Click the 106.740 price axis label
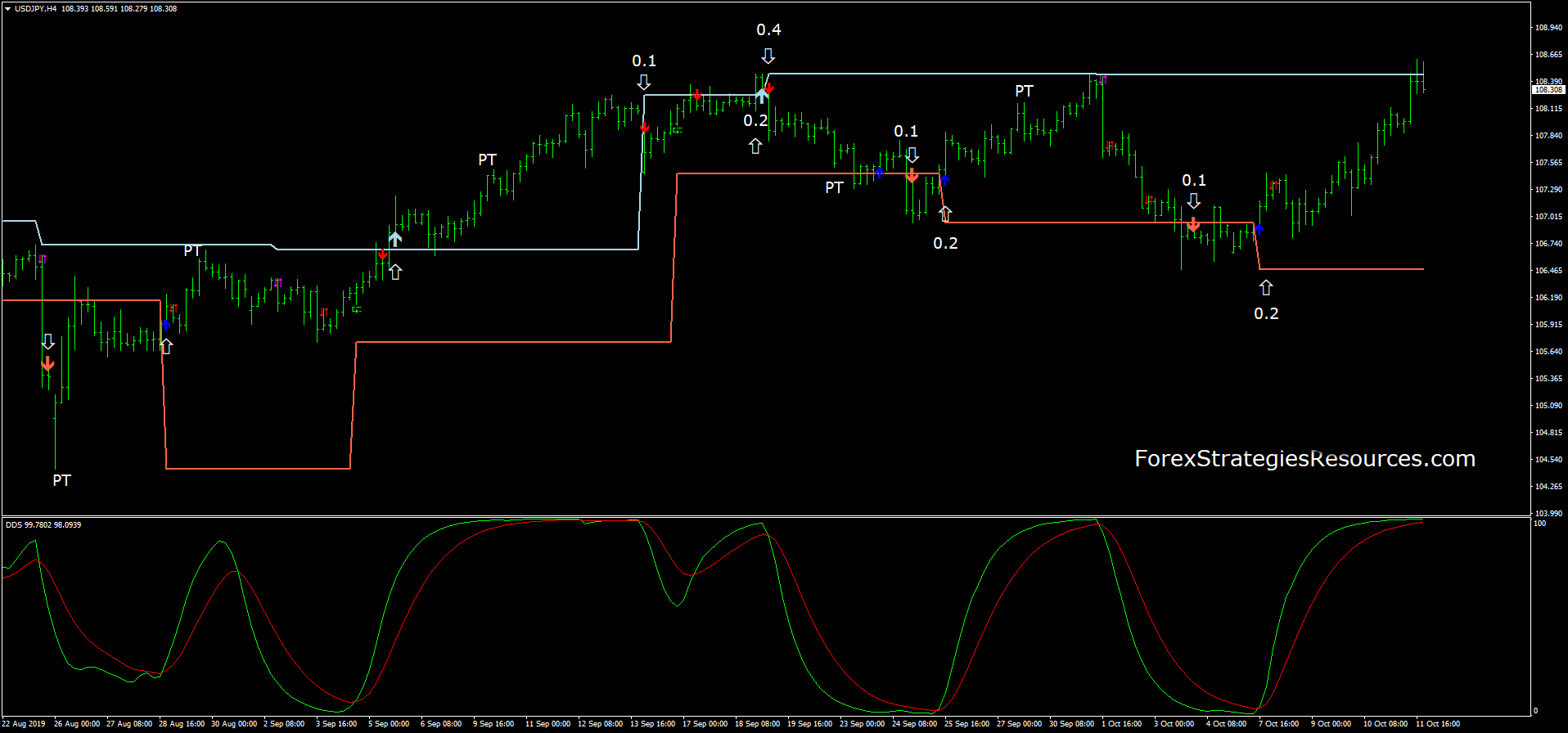Screen dimensions: 1568x733 1548,244
